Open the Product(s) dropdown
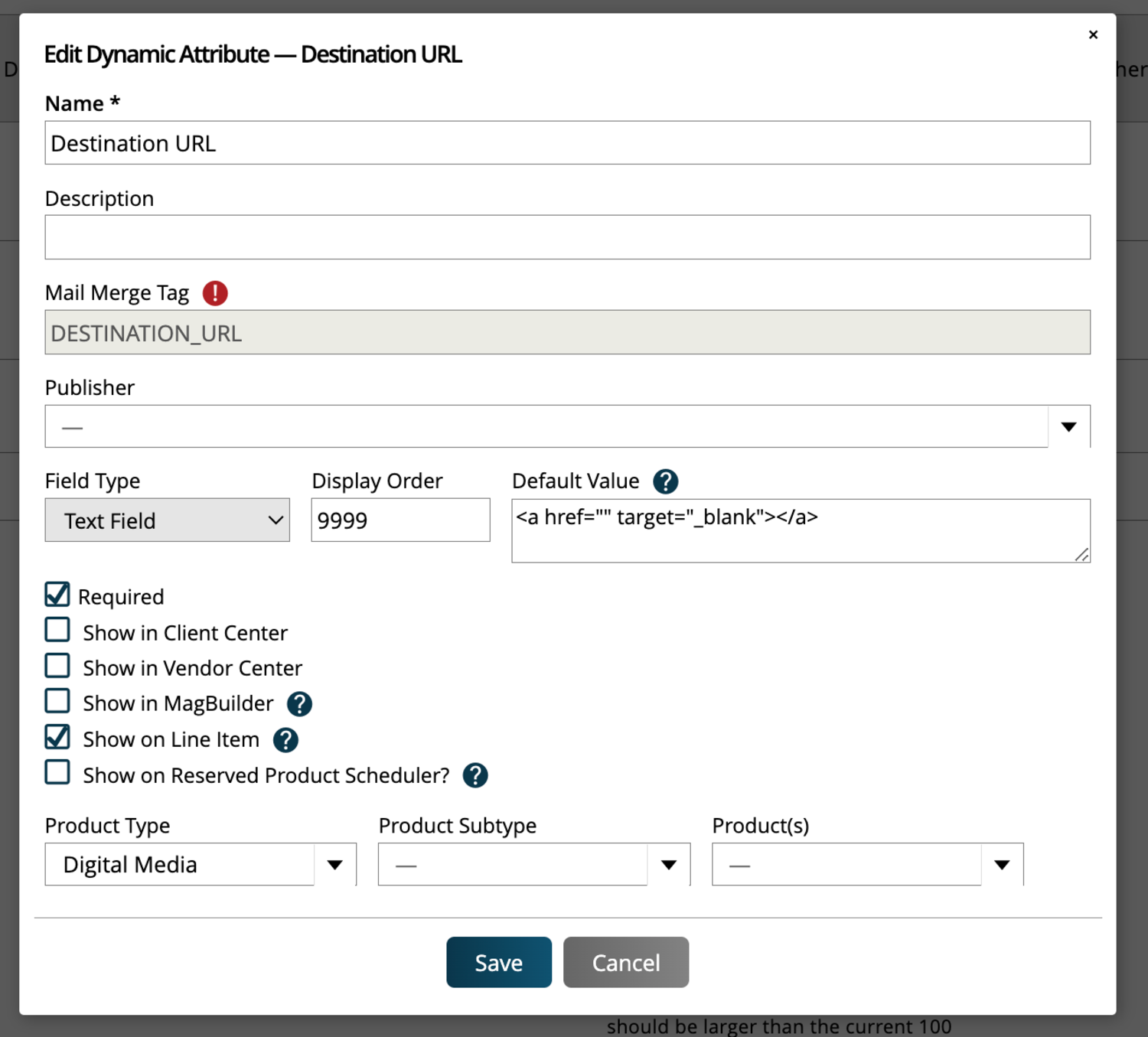Viewport: 1148px width, 1037px height. click(x=1001, y=865)
